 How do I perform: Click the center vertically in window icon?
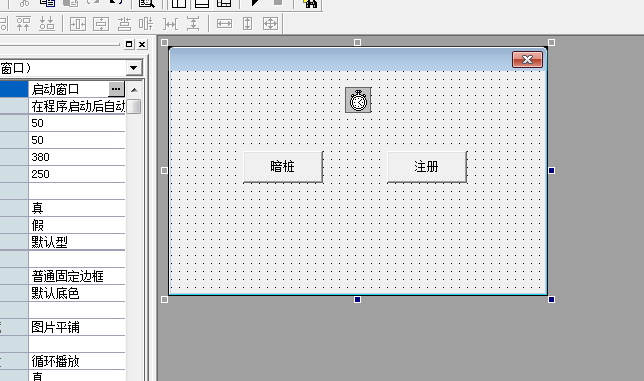click(x=101, y=24)
